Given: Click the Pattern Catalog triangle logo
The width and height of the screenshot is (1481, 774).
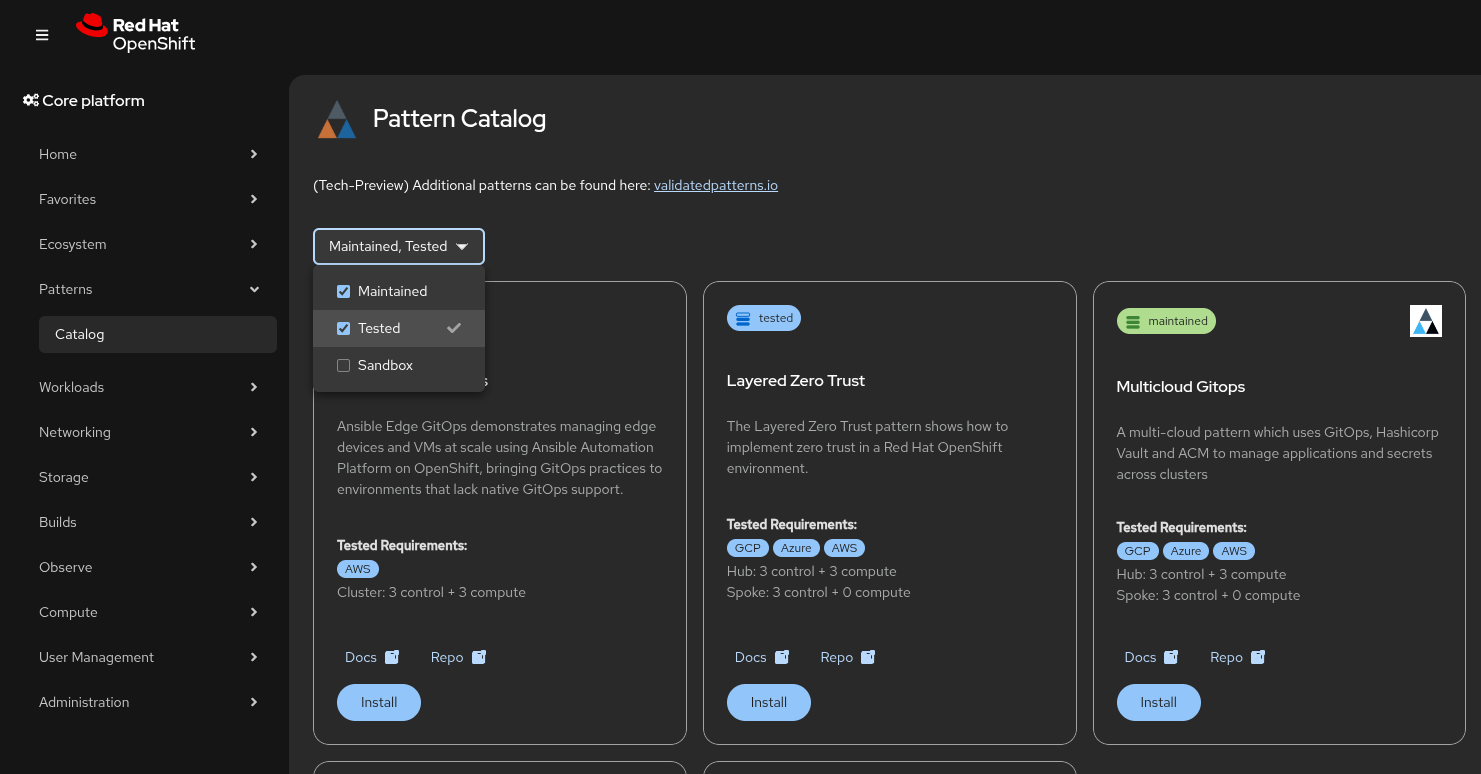Looking at the screenshot, I should [337, 119].
